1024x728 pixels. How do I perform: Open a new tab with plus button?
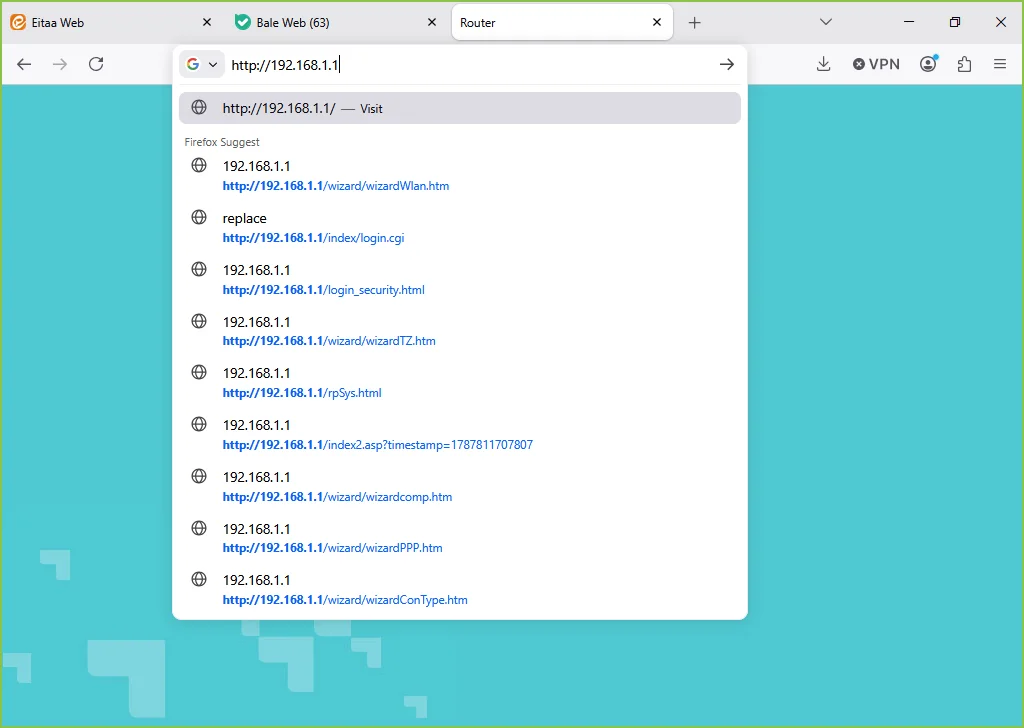click(x=695, y=23)
